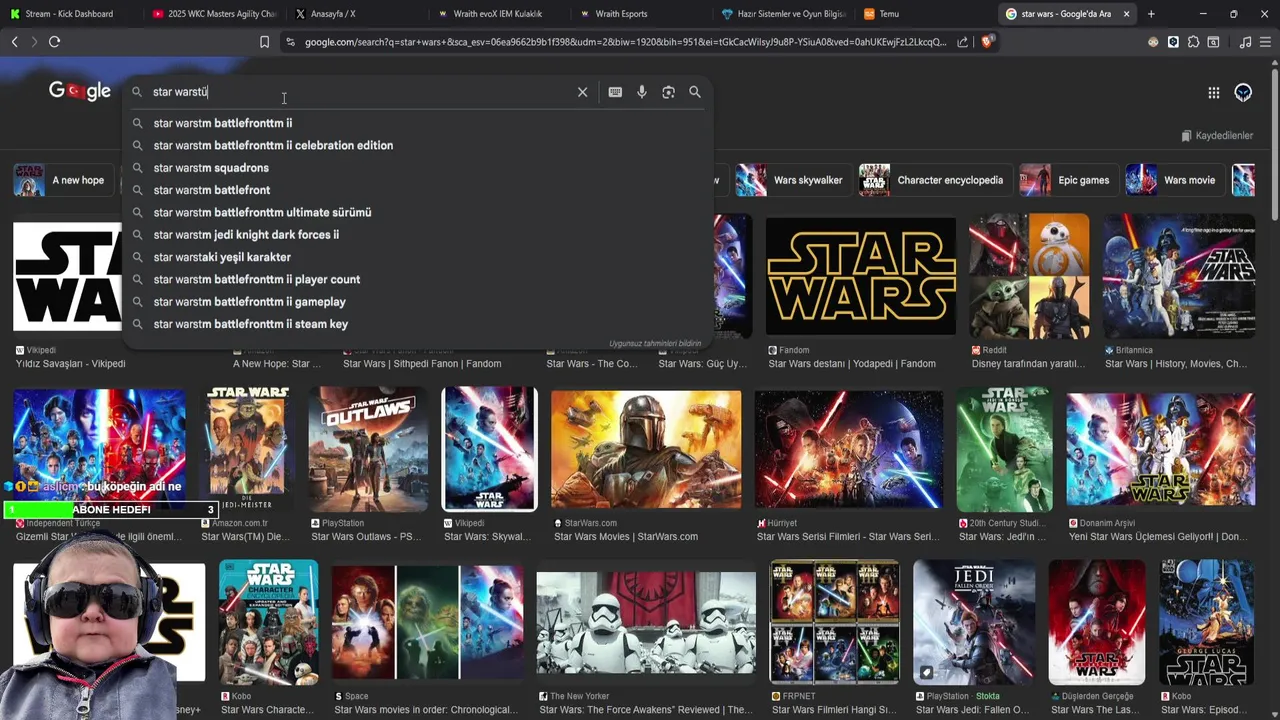The width and height of the screenshot is (1280, 720).
Task: Filter by the Character encyclopedia chip
Action: pyautogui.click(x=934, y=180)
